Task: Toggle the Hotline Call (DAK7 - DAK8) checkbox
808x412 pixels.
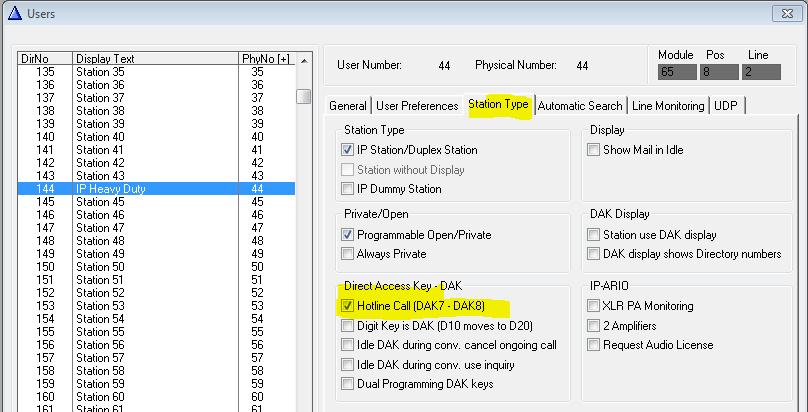Action: [x=348, y=306]
